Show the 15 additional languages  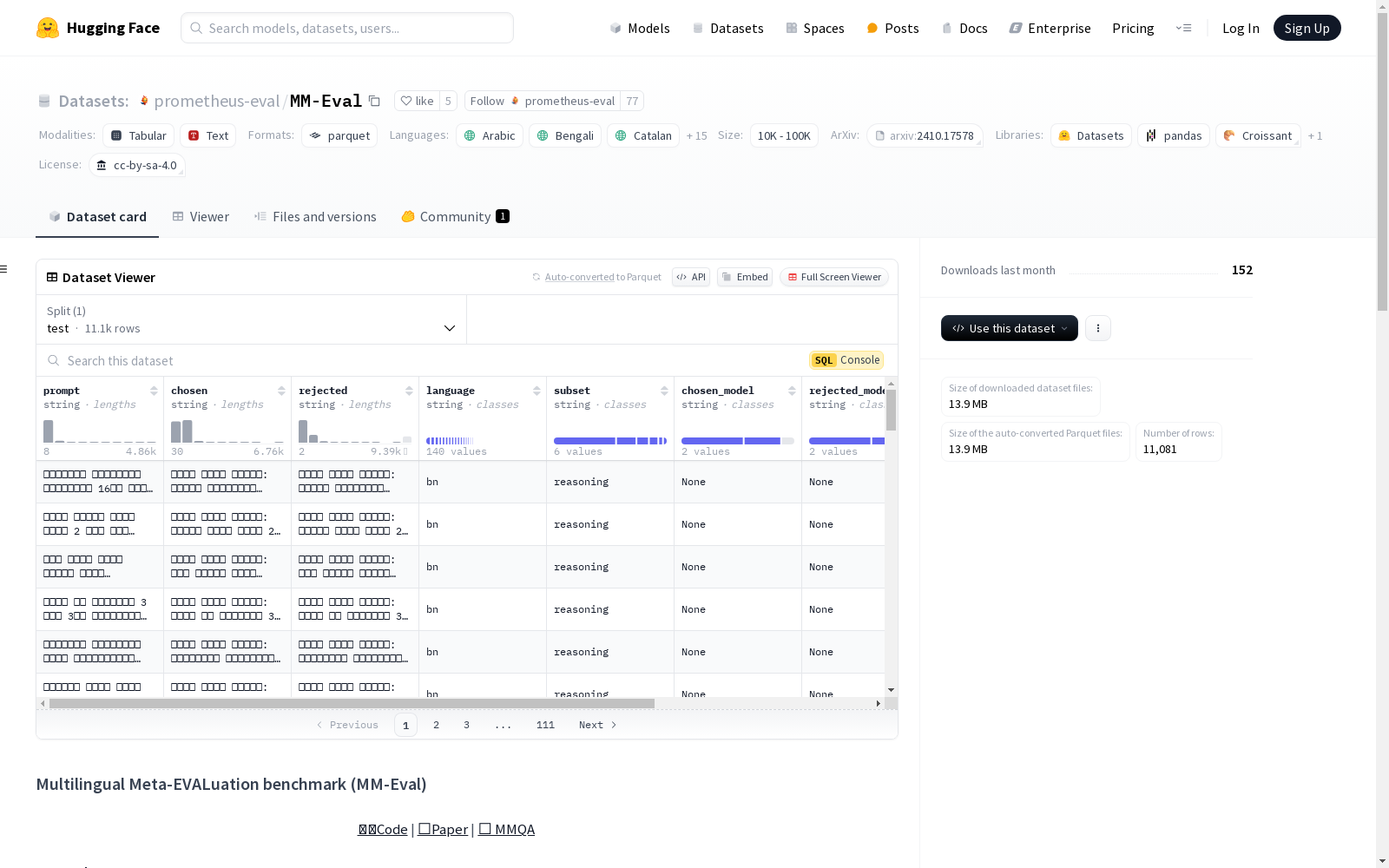pos(696,135)
